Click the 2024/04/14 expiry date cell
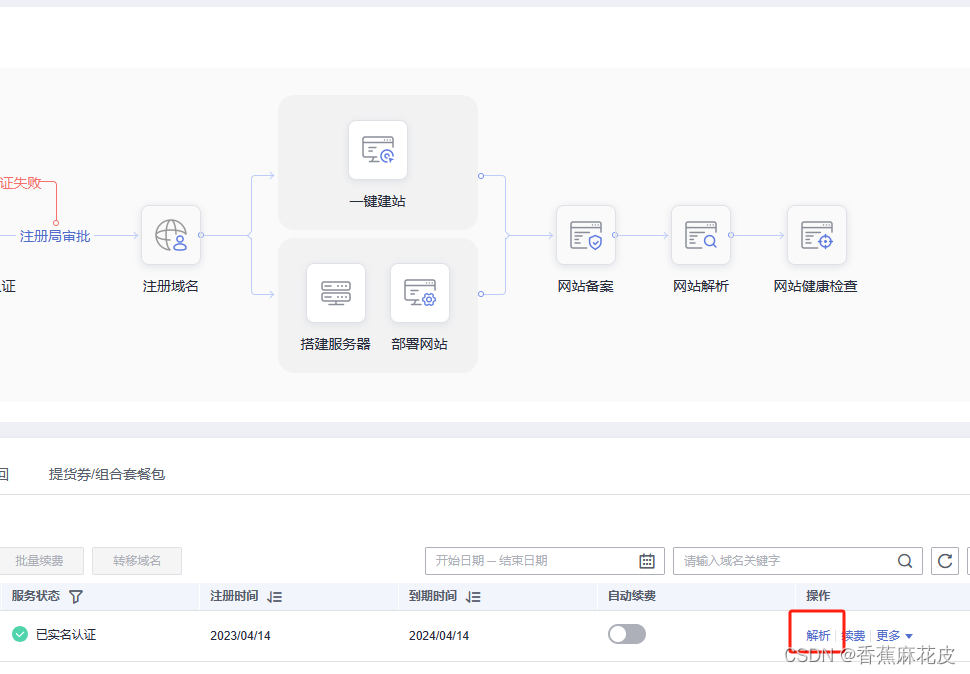This screenshot has height=674, width=970. click(439, 636)
